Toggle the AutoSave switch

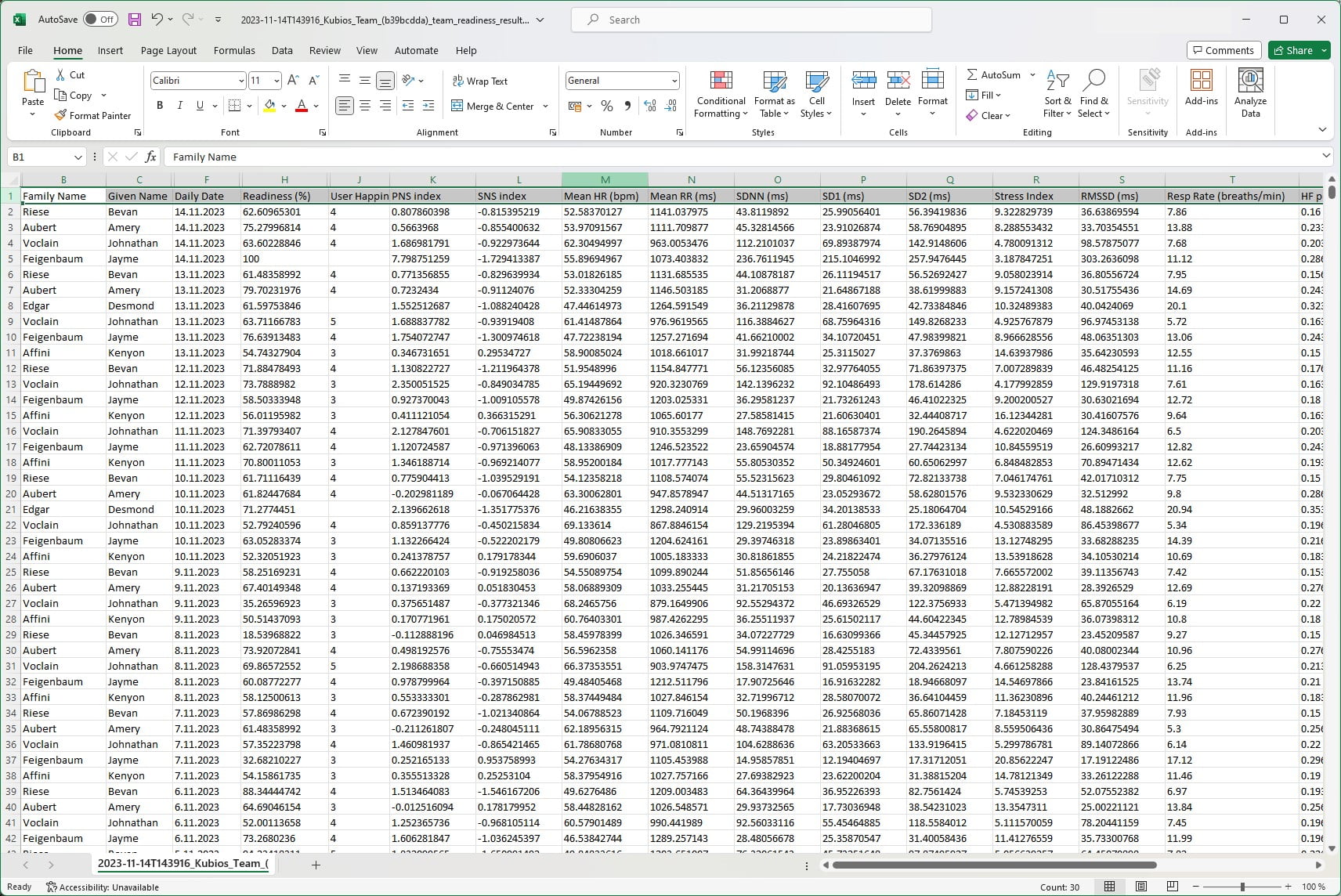[x=99, y=20]
